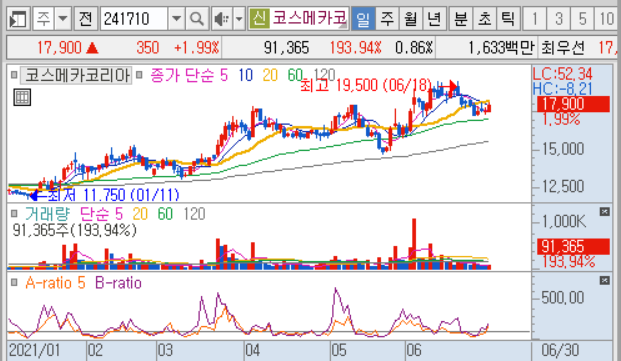Click the panel layout icon at top-left
The width and height of the screenshot is (621, 361).
(x=18, y=19)
